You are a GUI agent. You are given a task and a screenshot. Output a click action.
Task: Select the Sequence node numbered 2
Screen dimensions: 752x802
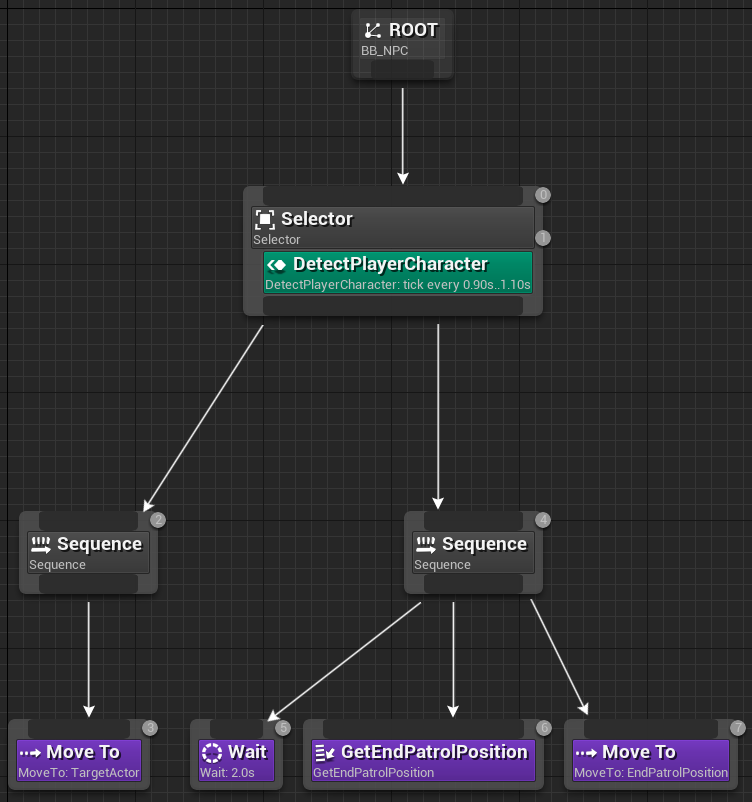(x=89, y=552)
